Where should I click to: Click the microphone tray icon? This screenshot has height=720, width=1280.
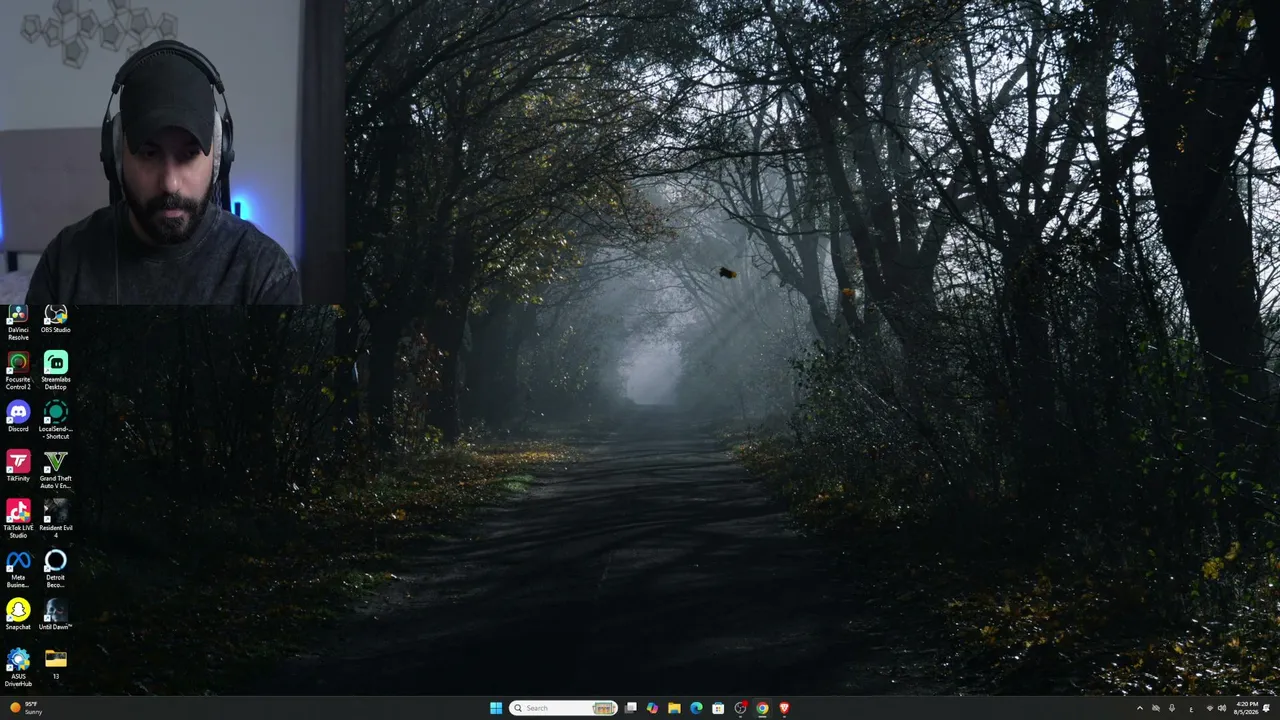click(x=1172, y=708)
